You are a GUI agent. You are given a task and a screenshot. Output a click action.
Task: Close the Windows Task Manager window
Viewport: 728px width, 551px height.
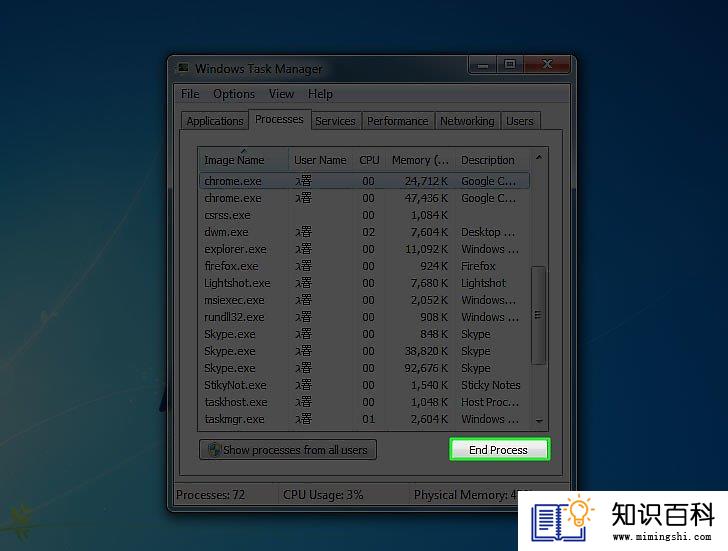(547, 65)
